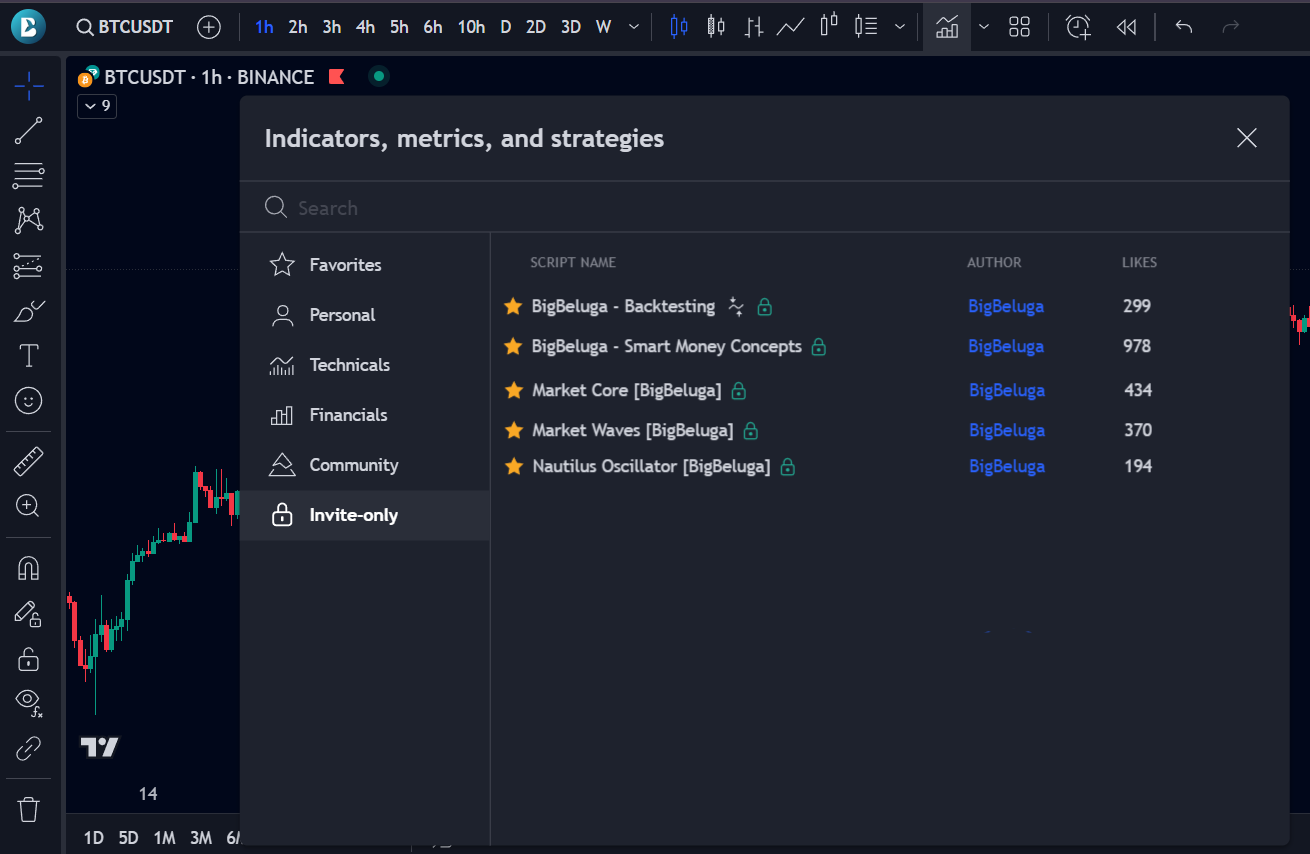The image size is (1310, 854).
Task: Open BigBeluga author link on Smart Money Concepts row
Action: (1006, 346)
